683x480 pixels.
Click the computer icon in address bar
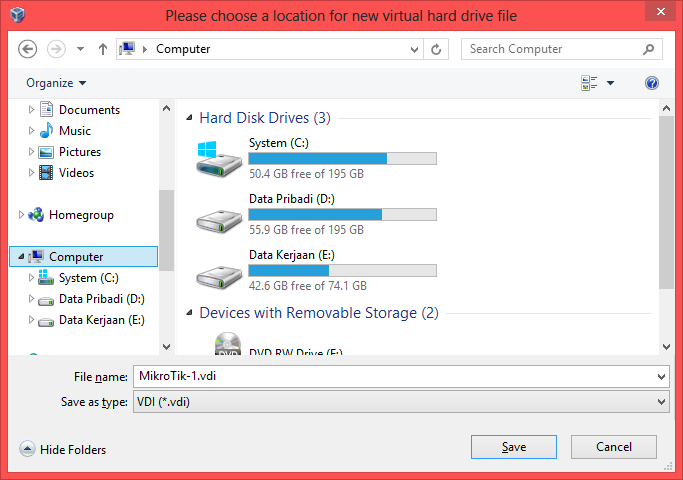click(127, 48)
